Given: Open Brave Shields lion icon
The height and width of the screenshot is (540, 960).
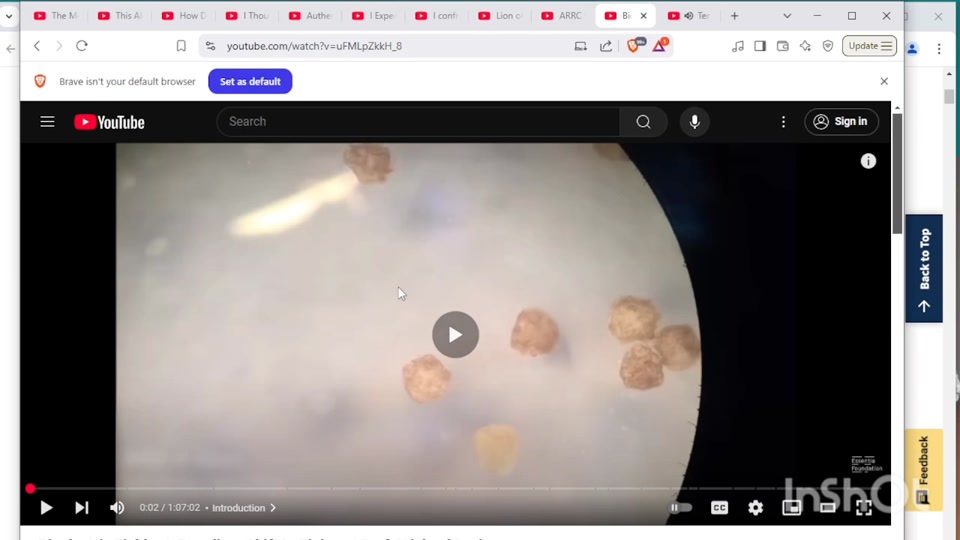Looking at the screenshot, I should [633, 46].
